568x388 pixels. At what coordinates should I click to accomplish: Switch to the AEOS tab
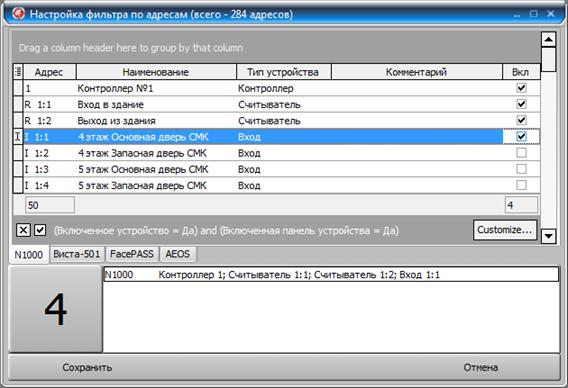click(x=178, y=254)
